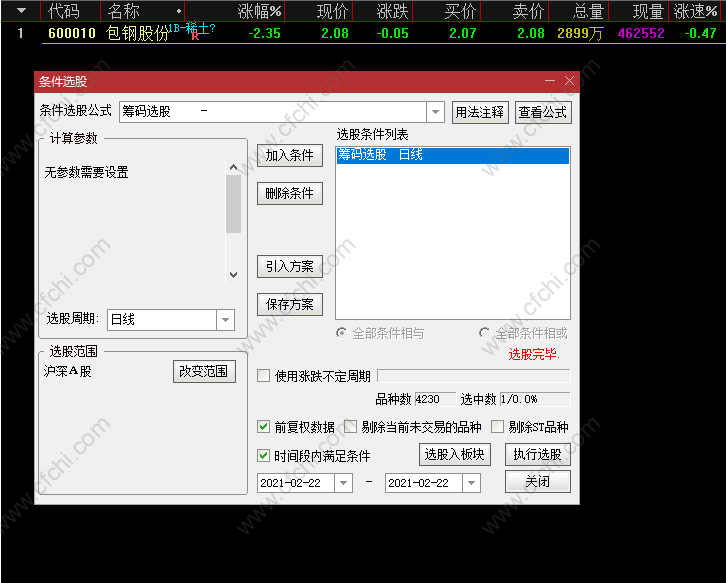The image size is (726, 583).
Task: Click the 计算参数 scrollbar thumb
Action: pos(233,204)
